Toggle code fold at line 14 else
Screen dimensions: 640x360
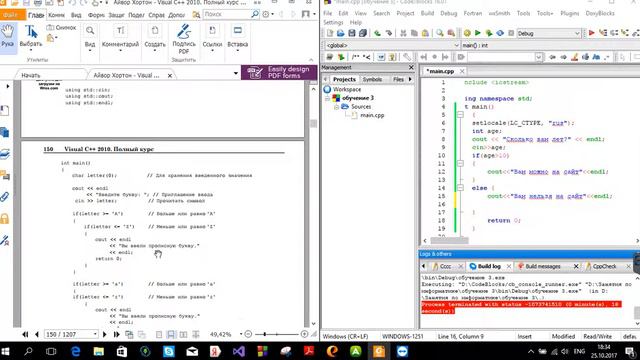coord(460,188)
